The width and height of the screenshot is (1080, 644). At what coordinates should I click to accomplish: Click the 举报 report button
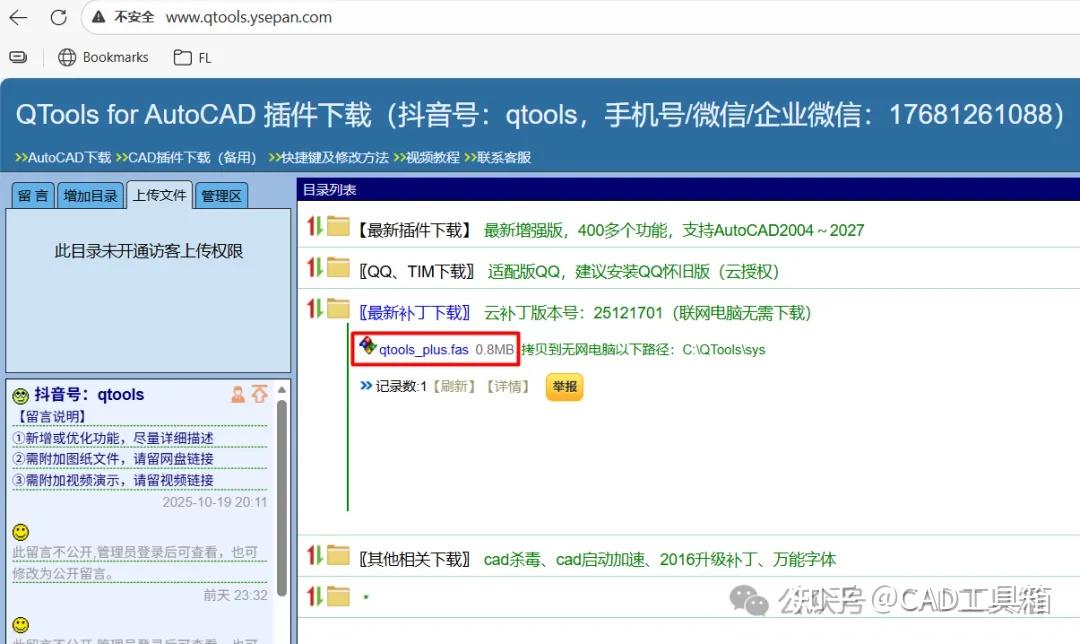tap(564, 386)
